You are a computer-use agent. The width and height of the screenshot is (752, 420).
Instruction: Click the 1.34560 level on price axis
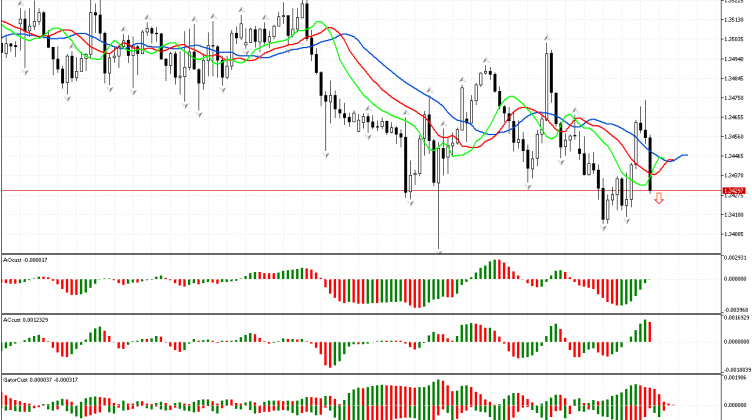(735, 136)
